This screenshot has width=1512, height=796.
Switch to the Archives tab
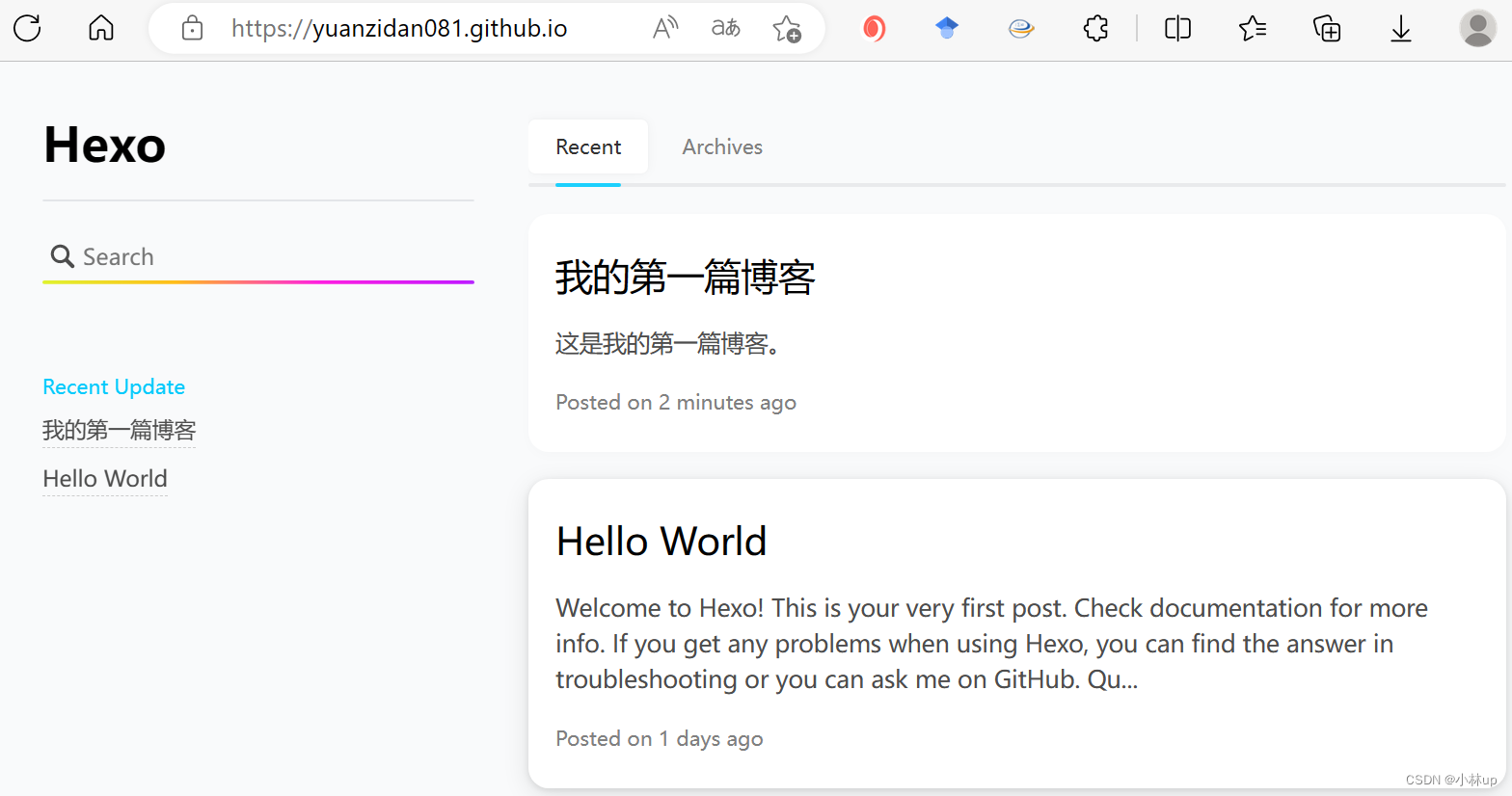[x=722, y=147]
